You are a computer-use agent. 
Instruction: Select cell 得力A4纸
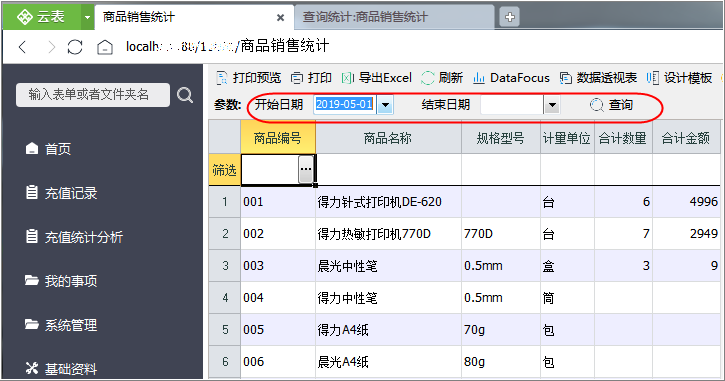388,330
